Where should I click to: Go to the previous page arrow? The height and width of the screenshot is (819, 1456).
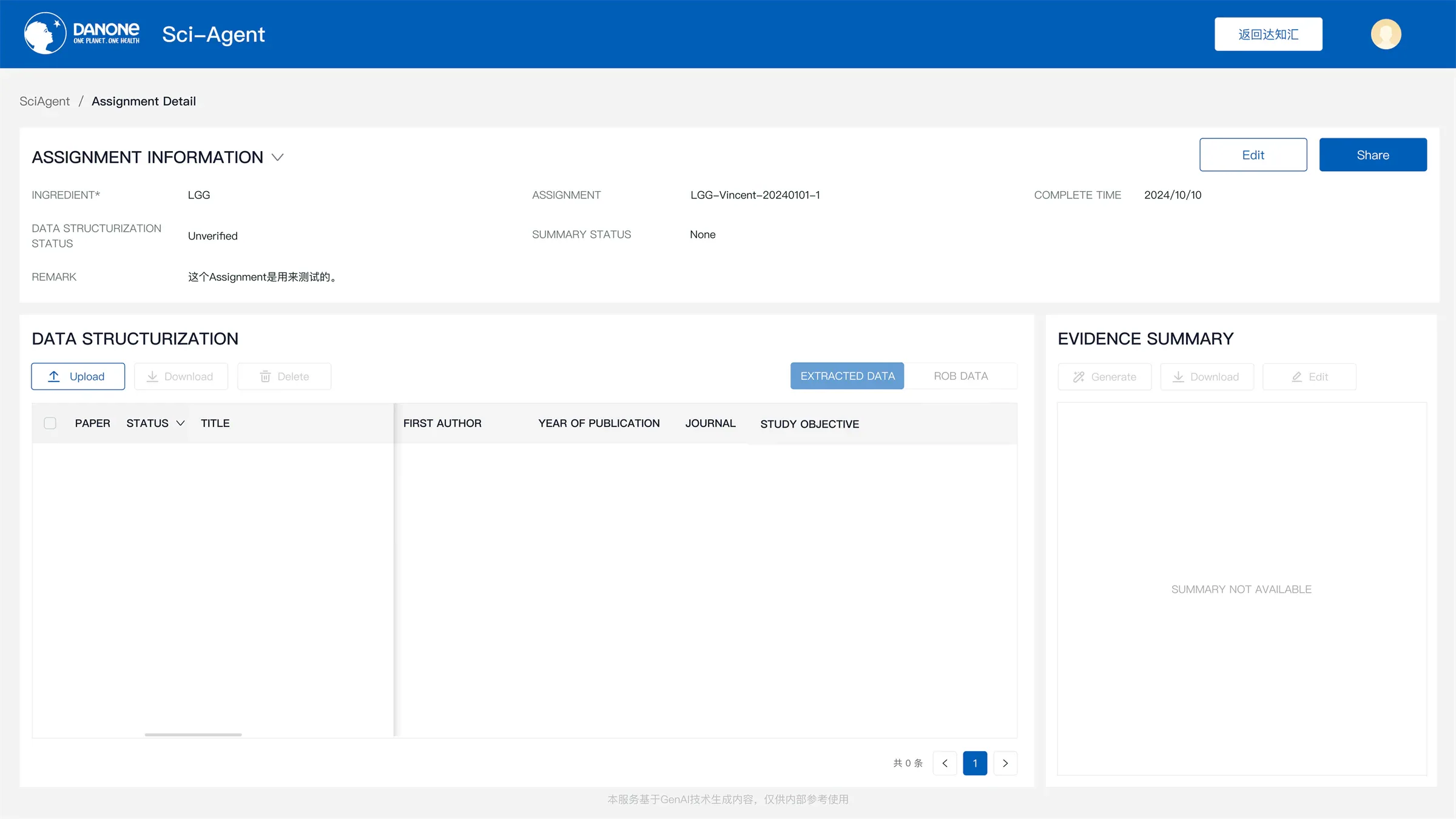click(945, 763)
